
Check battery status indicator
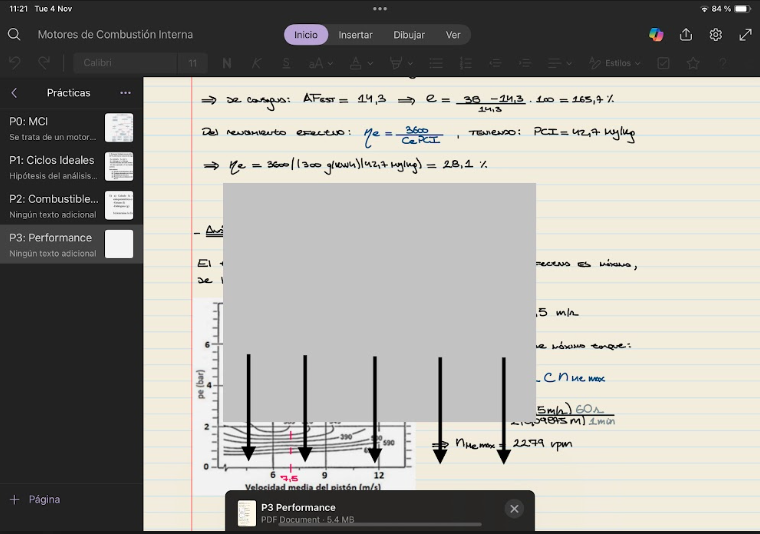click(x=743, y=9)
